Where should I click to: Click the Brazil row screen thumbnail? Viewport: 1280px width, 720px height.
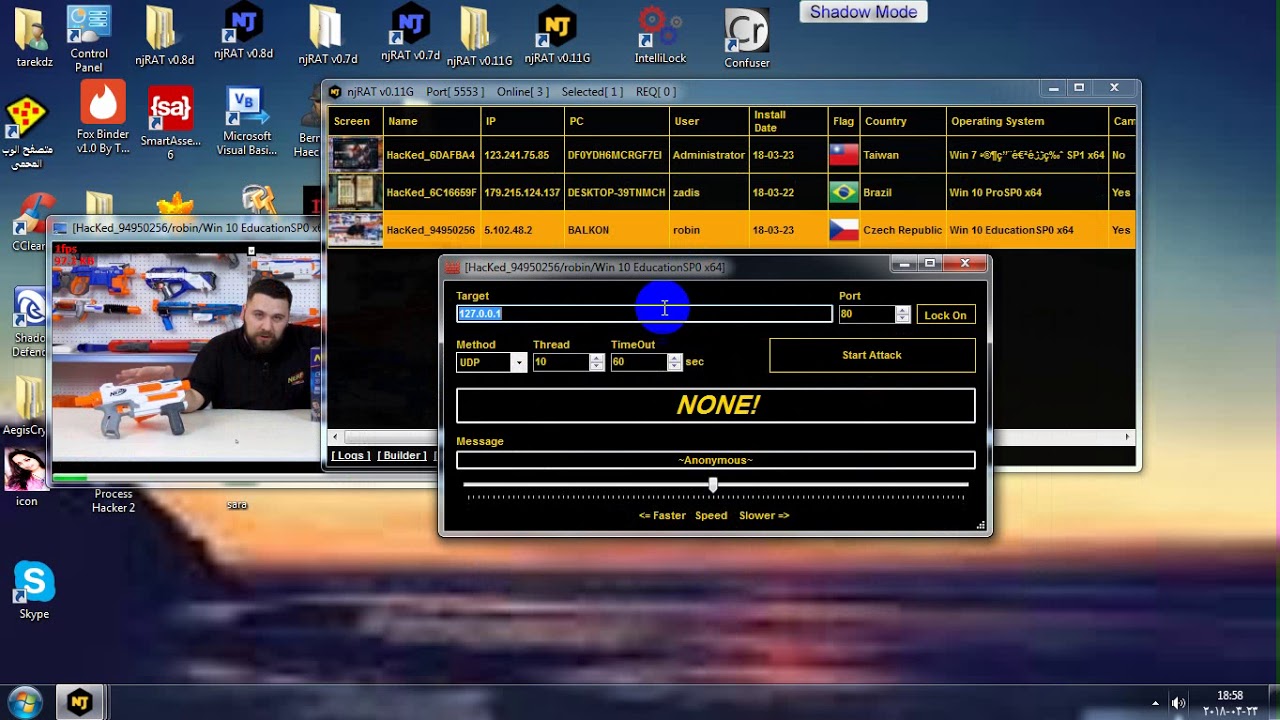coord(356,192)
